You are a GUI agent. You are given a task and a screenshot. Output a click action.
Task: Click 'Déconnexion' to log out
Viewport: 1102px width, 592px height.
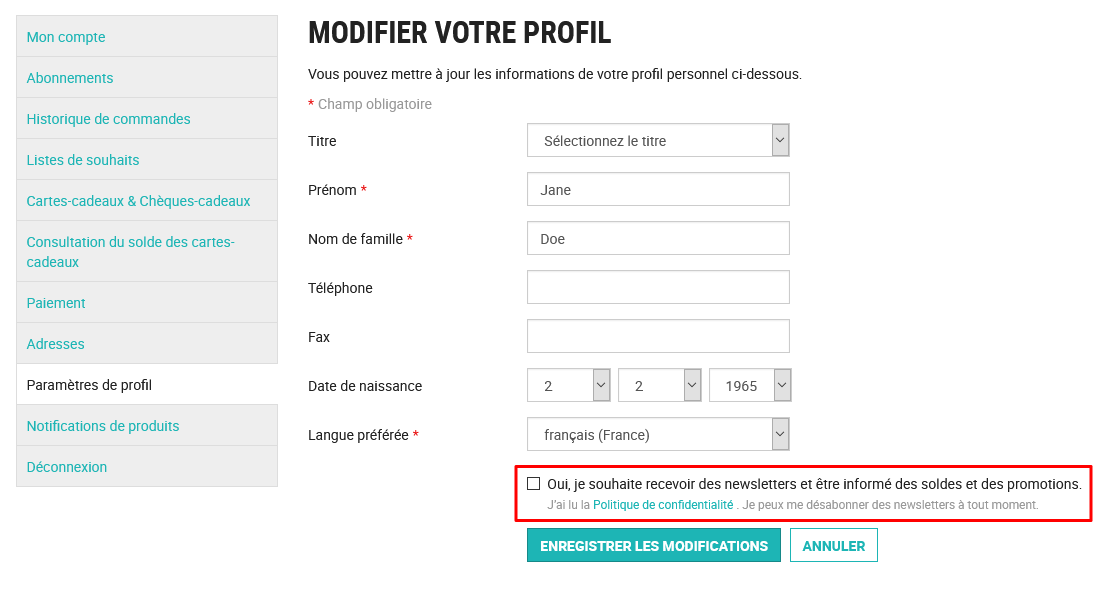pyautogui.click(x=66, y=466)
